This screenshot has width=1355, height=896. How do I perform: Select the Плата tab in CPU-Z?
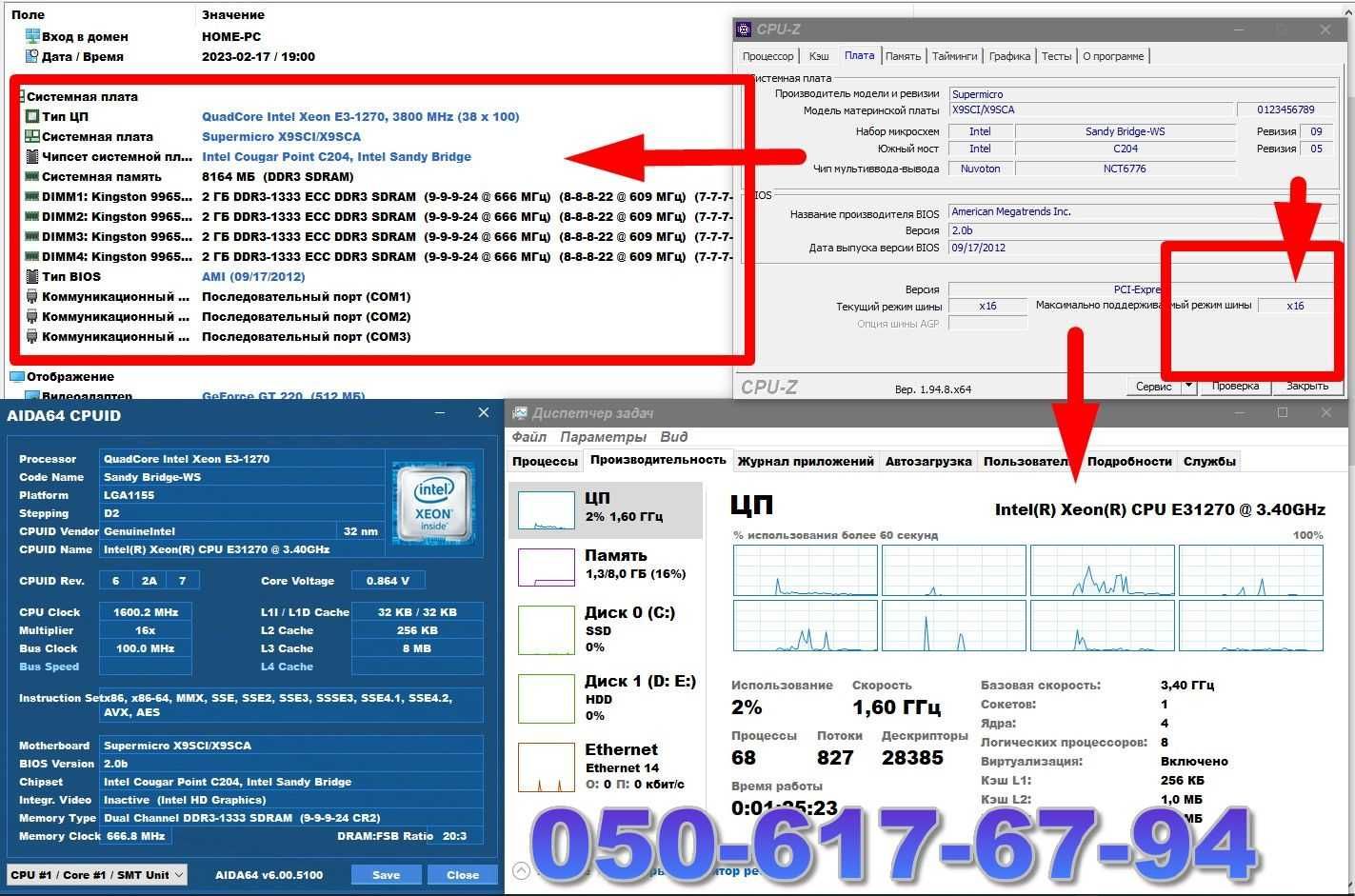pos(859,56)
